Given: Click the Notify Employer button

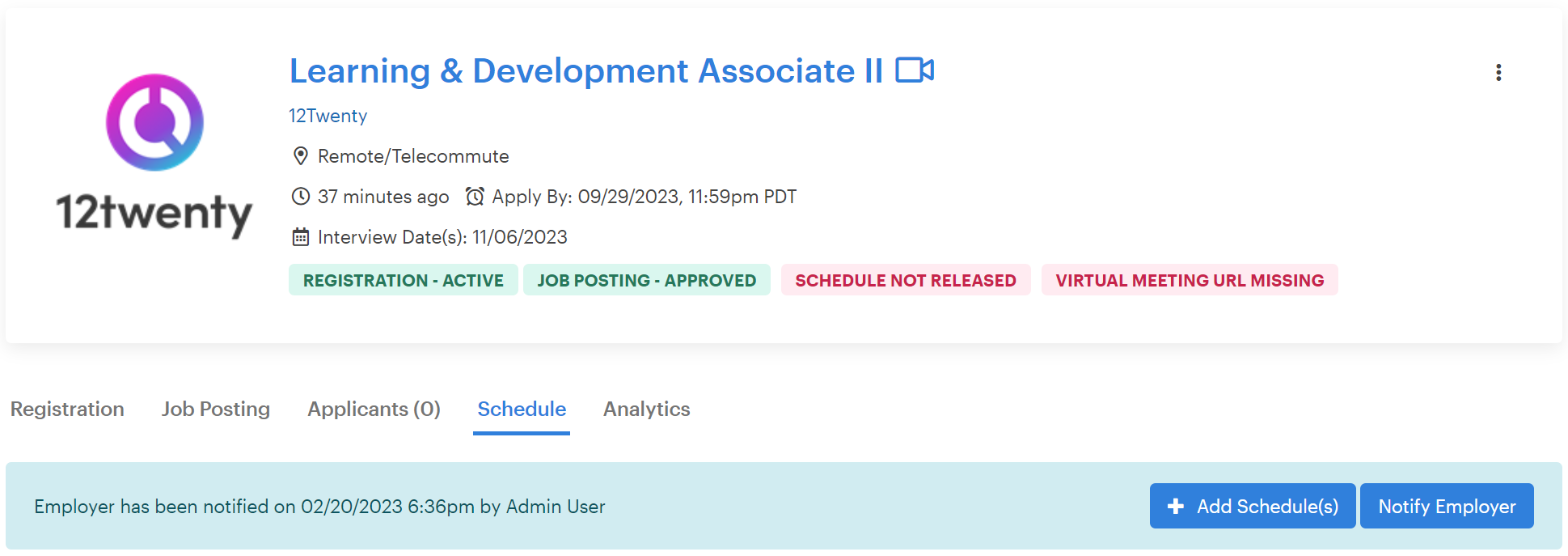Looking at the screenshot, I should click(x=1447, y=506).
